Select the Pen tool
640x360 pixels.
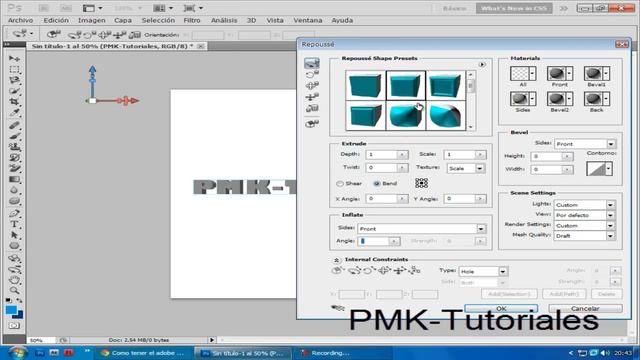click(14, 213)
